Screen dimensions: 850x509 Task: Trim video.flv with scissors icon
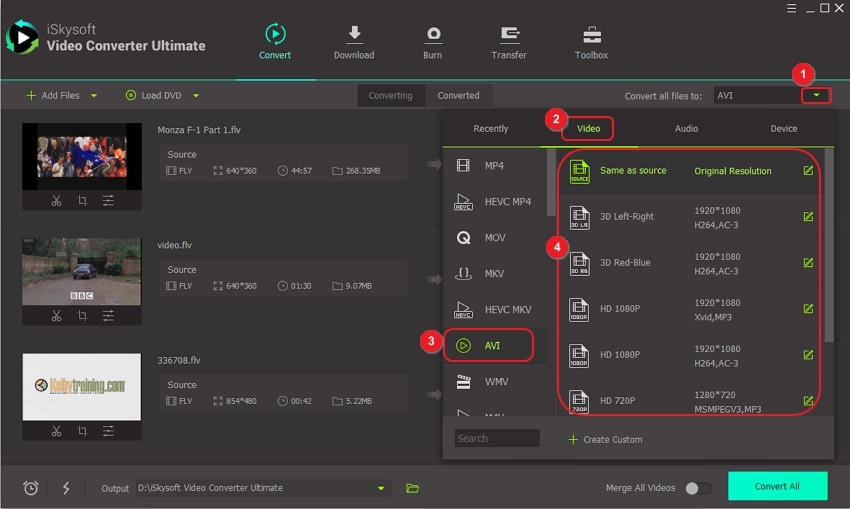click(x=56, y=315)
